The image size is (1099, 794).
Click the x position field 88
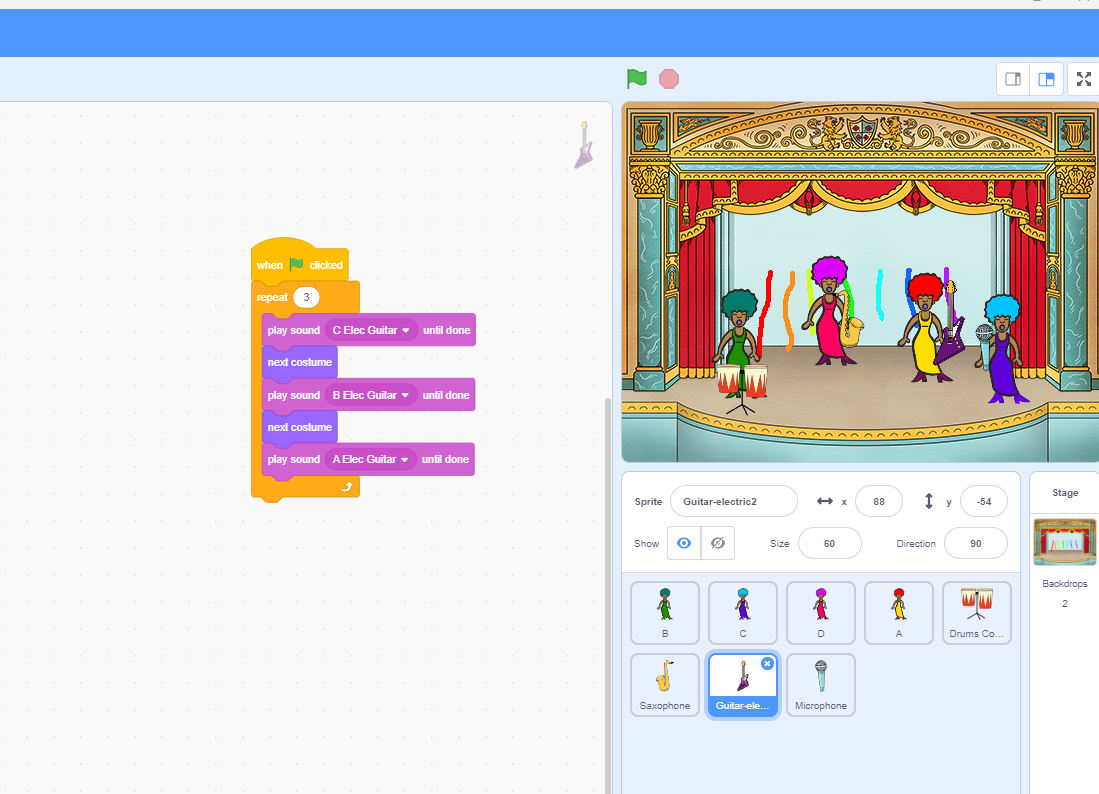(878, 502)
